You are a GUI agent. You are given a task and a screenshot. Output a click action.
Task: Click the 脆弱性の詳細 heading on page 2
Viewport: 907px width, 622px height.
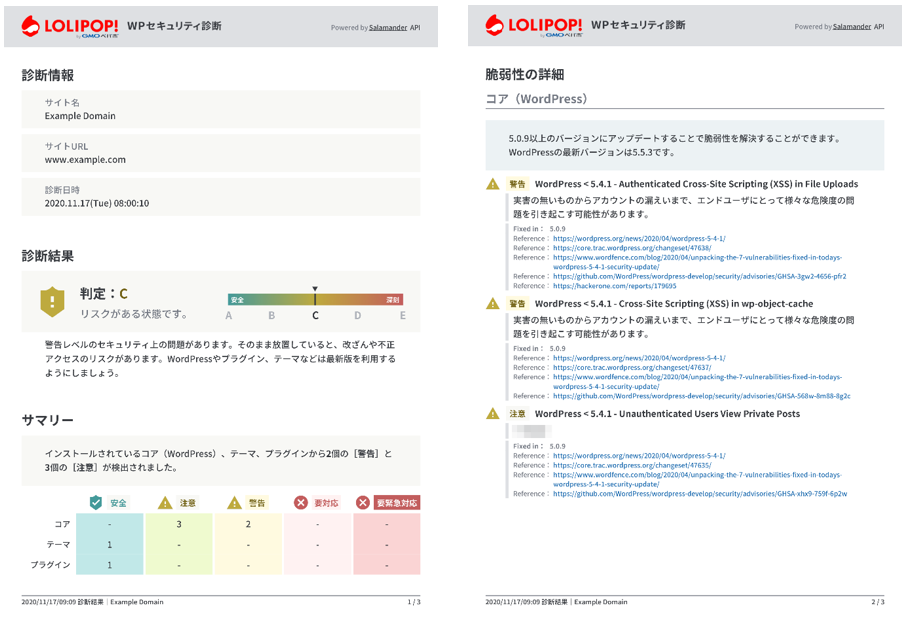coord(525,75)
